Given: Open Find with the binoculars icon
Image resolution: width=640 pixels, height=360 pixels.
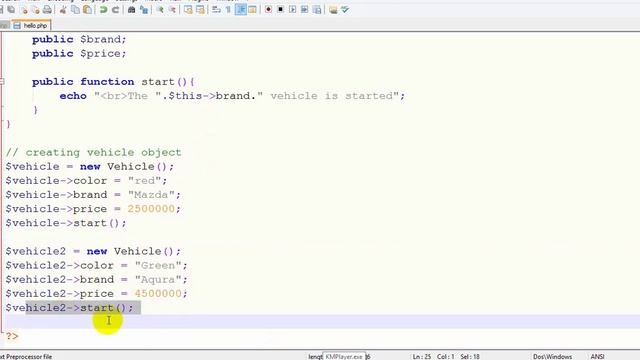Looking at the screenshot, I should click(131, 9).
